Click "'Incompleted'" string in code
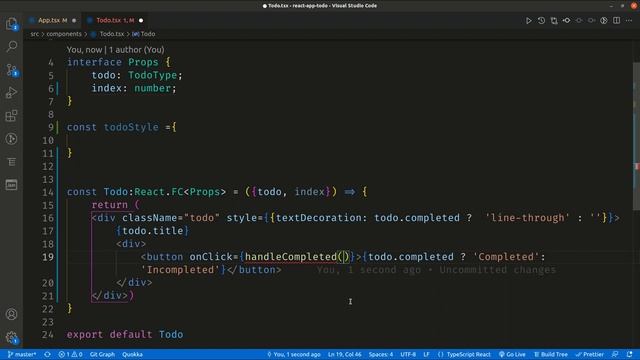The height and width of the screenshot is (360, 640). tap(180, 270)
